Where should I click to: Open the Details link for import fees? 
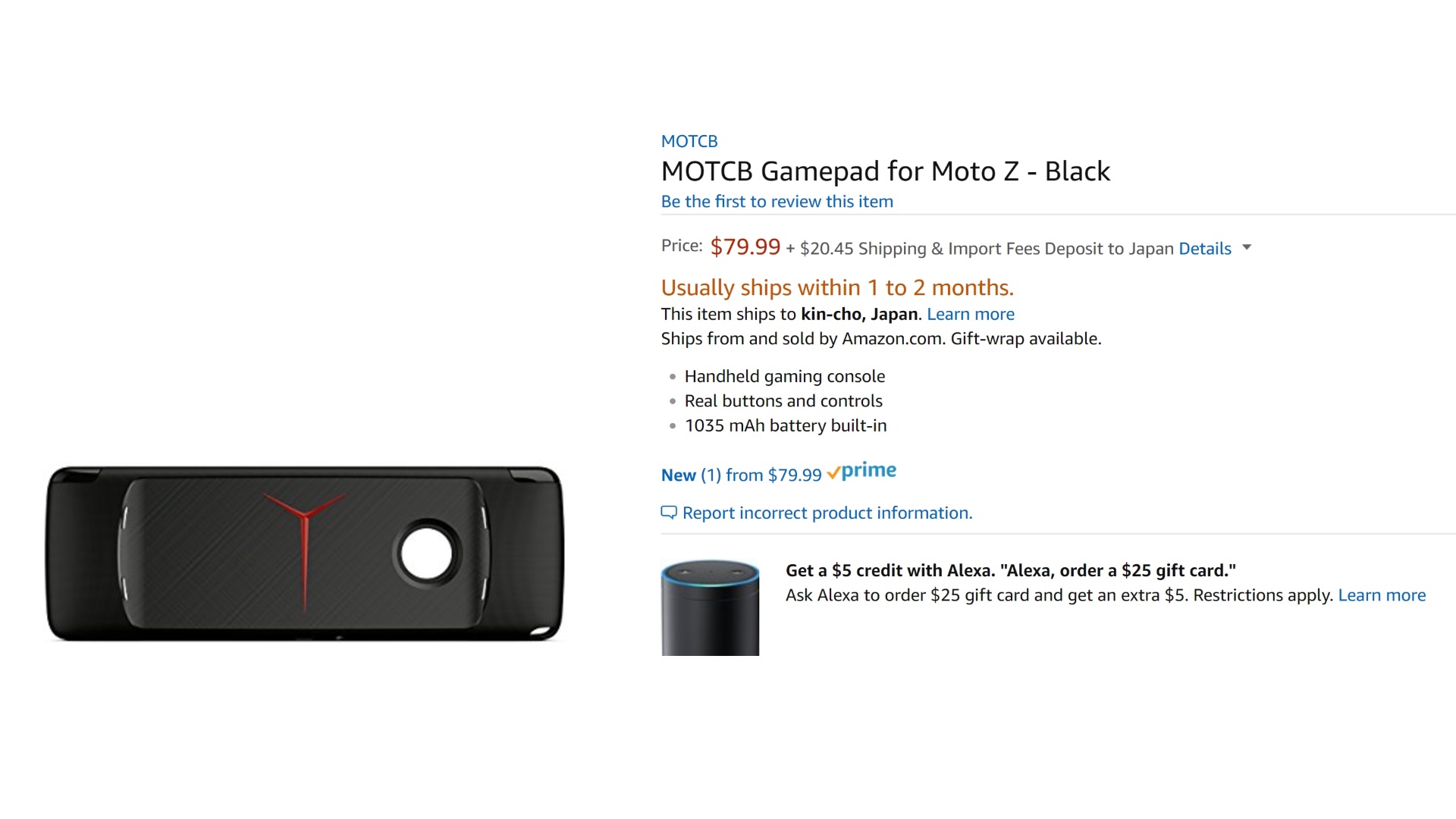pos(1204,249)
